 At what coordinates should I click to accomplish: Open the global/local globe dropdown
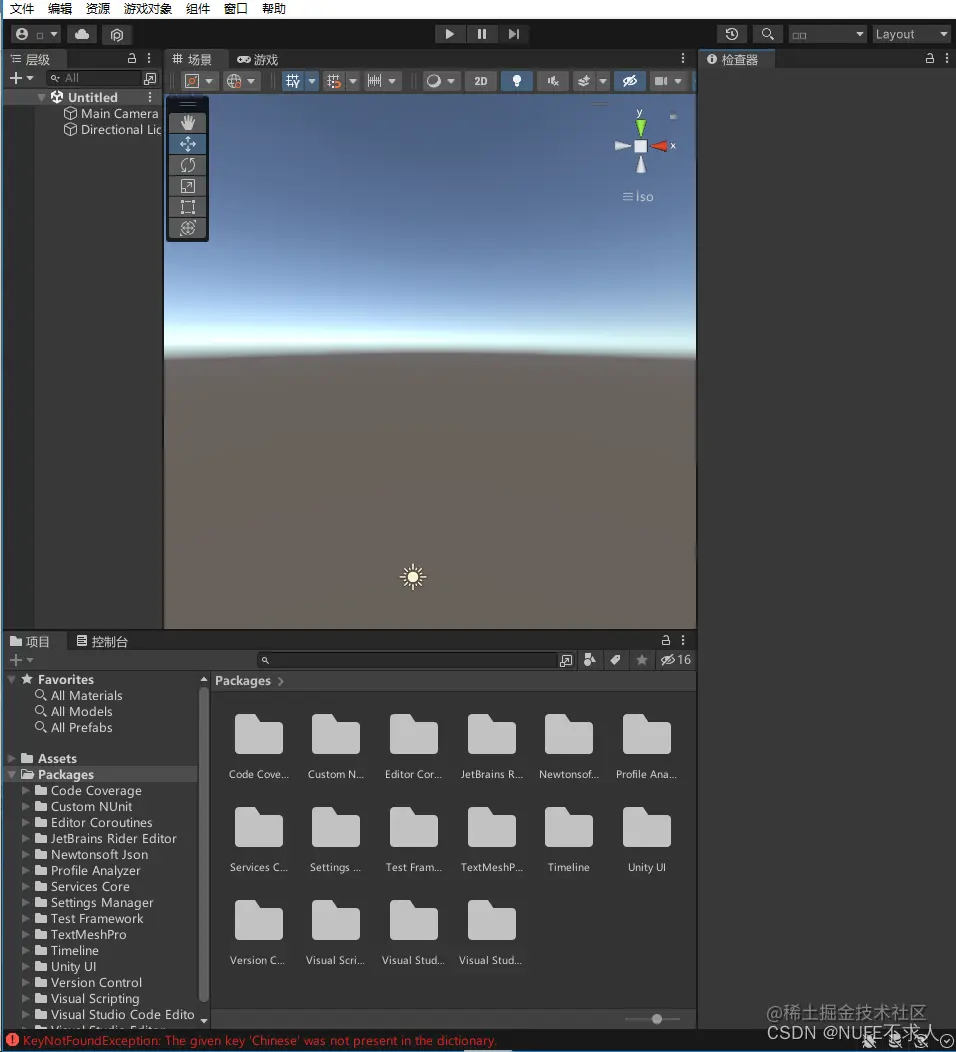pyautogui.click(x=241, y=81)
